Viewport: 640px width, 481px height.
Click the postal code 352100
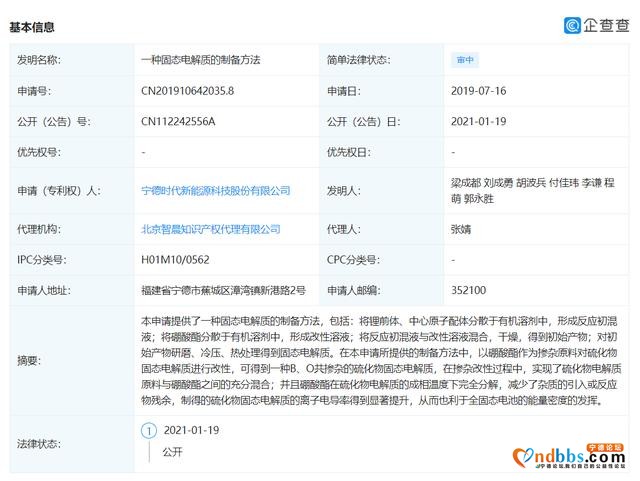pyautogui.click(x=468, y=291)
